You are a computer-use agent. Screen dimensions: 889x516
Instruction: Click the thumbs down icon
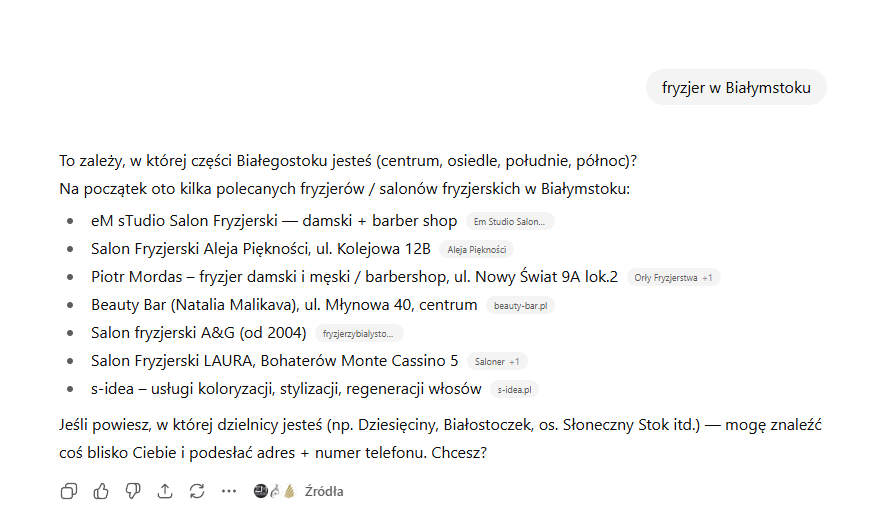click(x=133, y=491)
